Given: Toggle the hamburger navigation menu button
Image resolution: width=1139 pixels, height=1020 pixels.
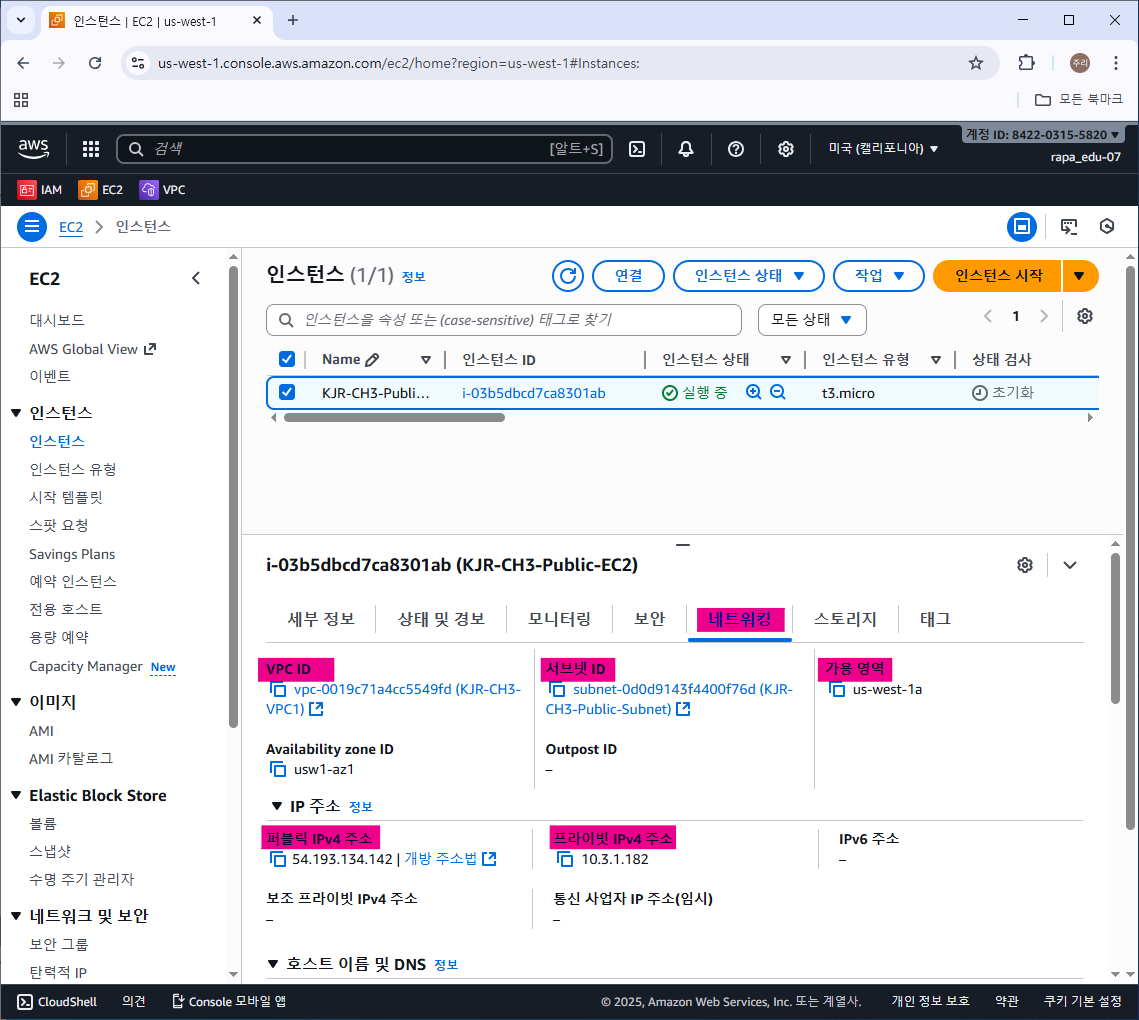Looking at the screenshot, I should pos(32,227).
